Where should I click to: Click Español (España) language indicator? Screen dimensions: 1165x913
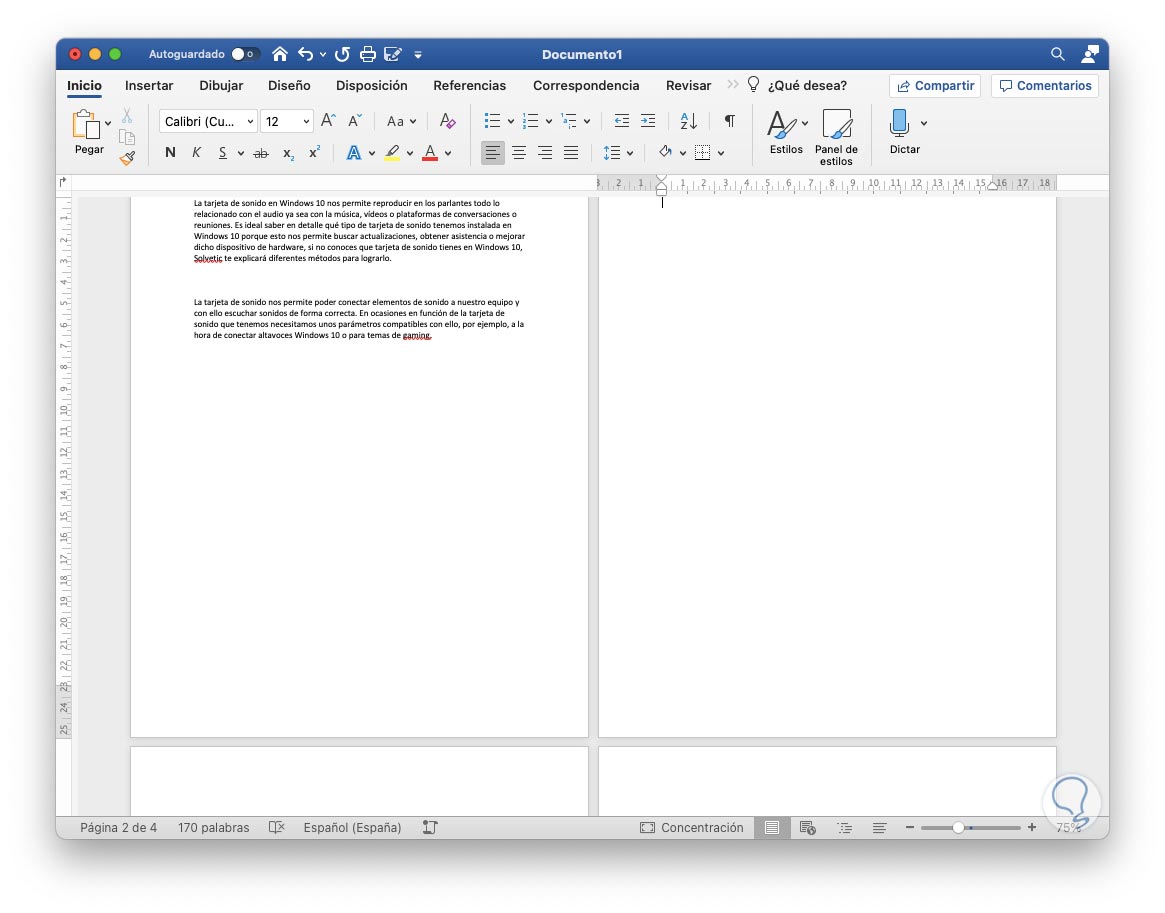point(352,828)
